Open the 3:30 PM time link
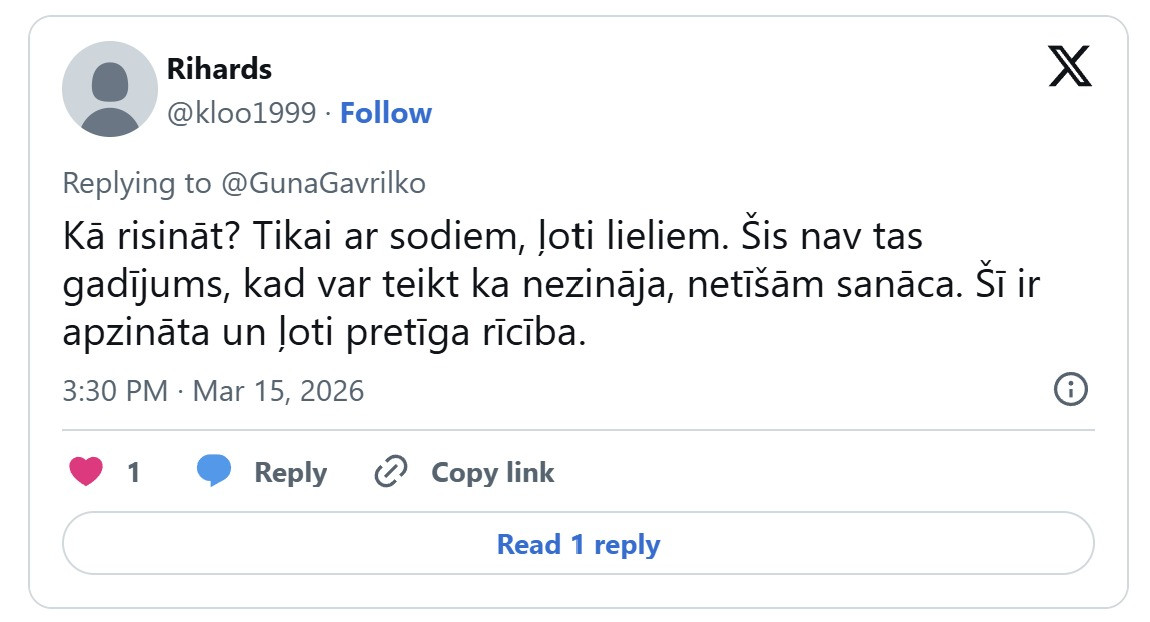 coord(114,390)
